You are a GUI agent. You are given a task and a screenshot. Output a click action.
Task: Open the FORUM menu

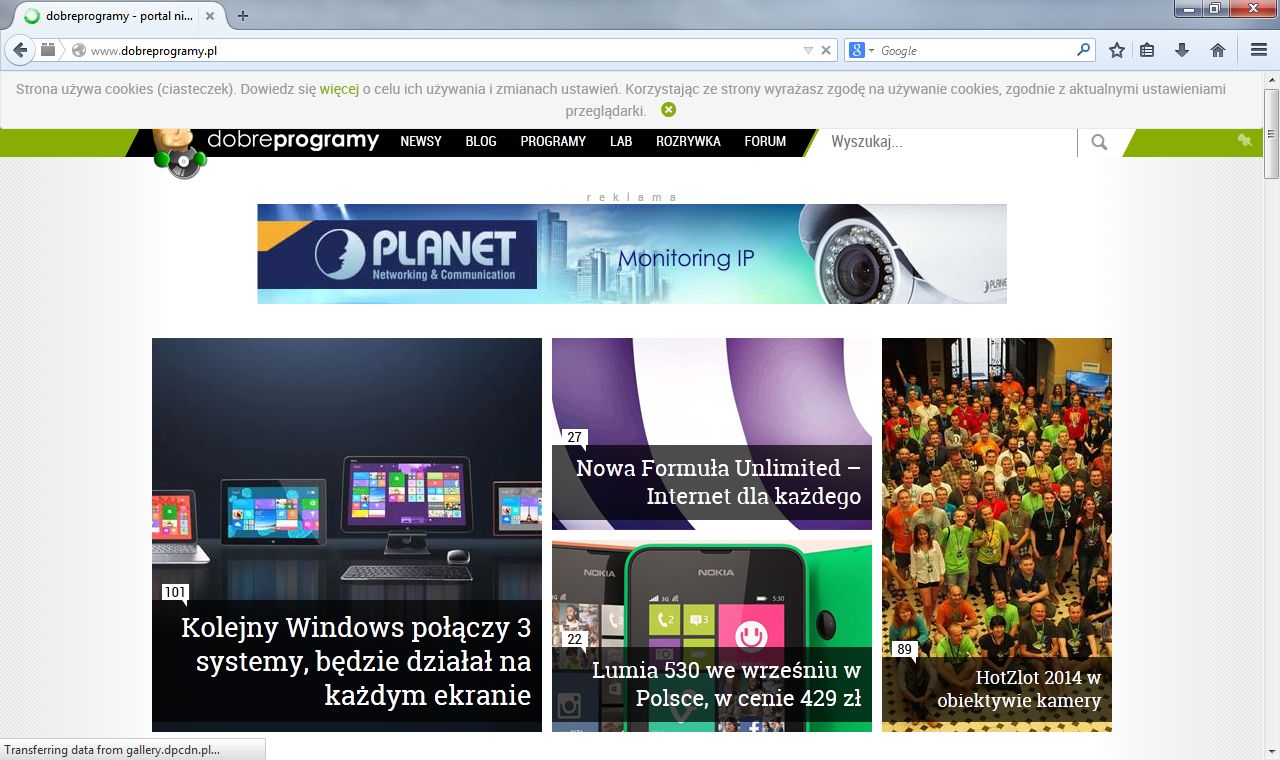point(765,142)
